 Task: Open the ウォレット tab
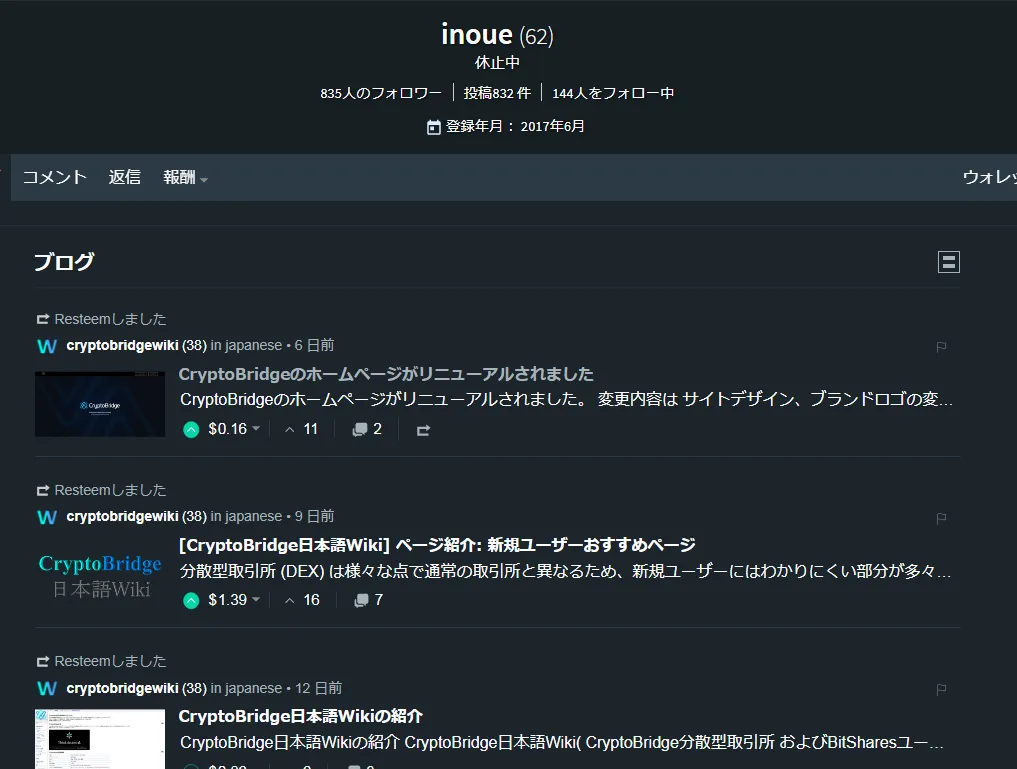click(x=989, y=178)
